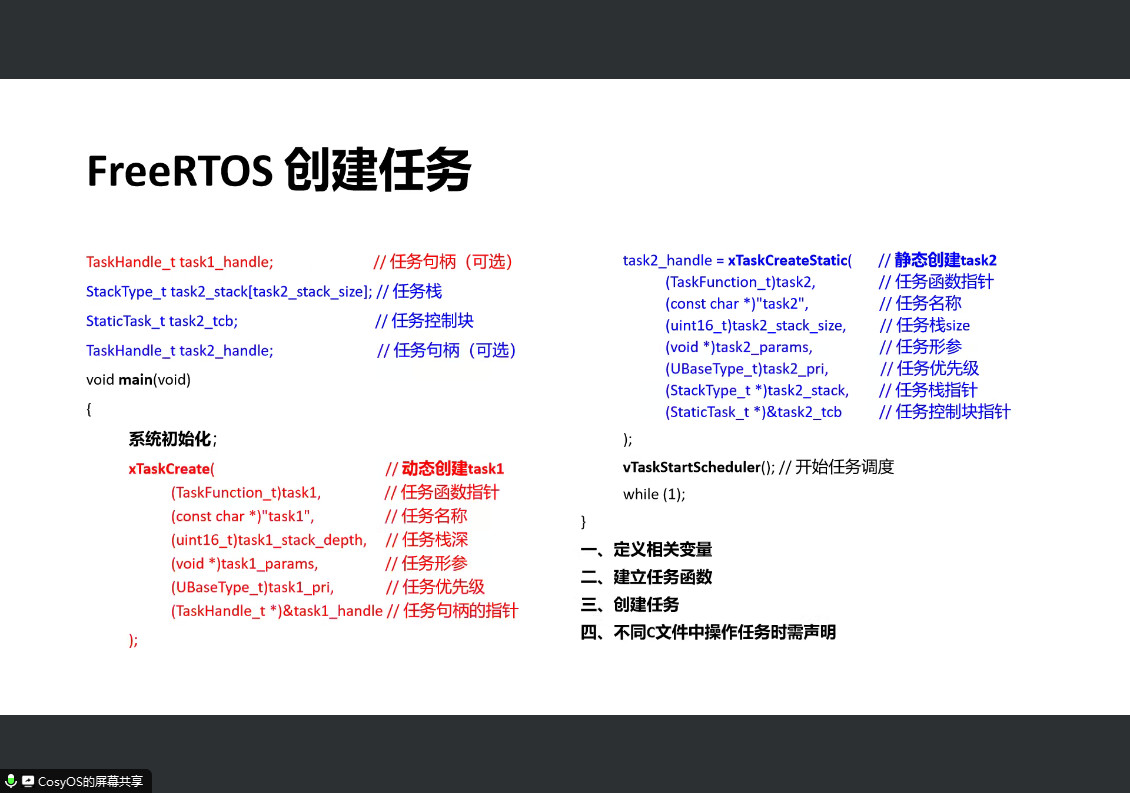
Task: Click comment '// 动态创建task1'
Action: click(x=445, y=469)
